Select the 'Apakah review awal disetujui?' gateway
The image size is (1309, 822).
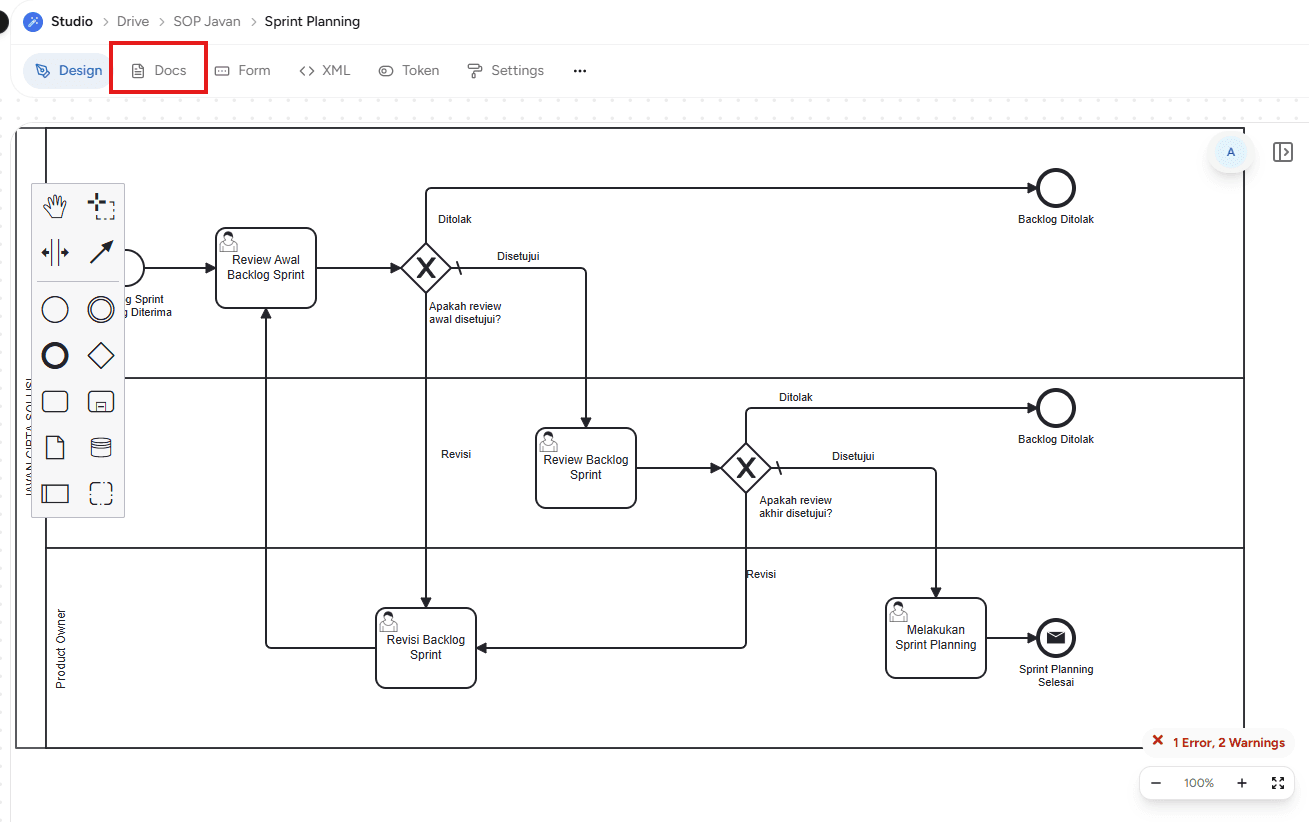(426, 268)
